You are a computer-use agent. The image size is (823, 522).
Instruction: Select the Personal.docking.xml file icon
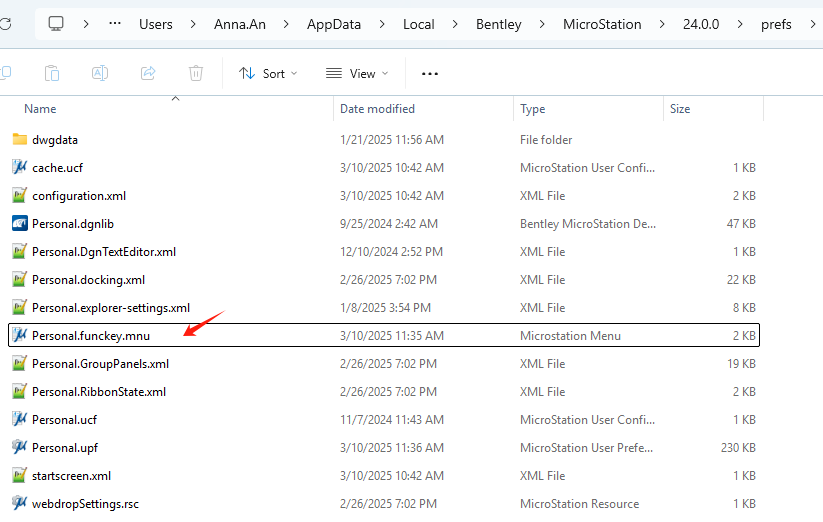19,280
